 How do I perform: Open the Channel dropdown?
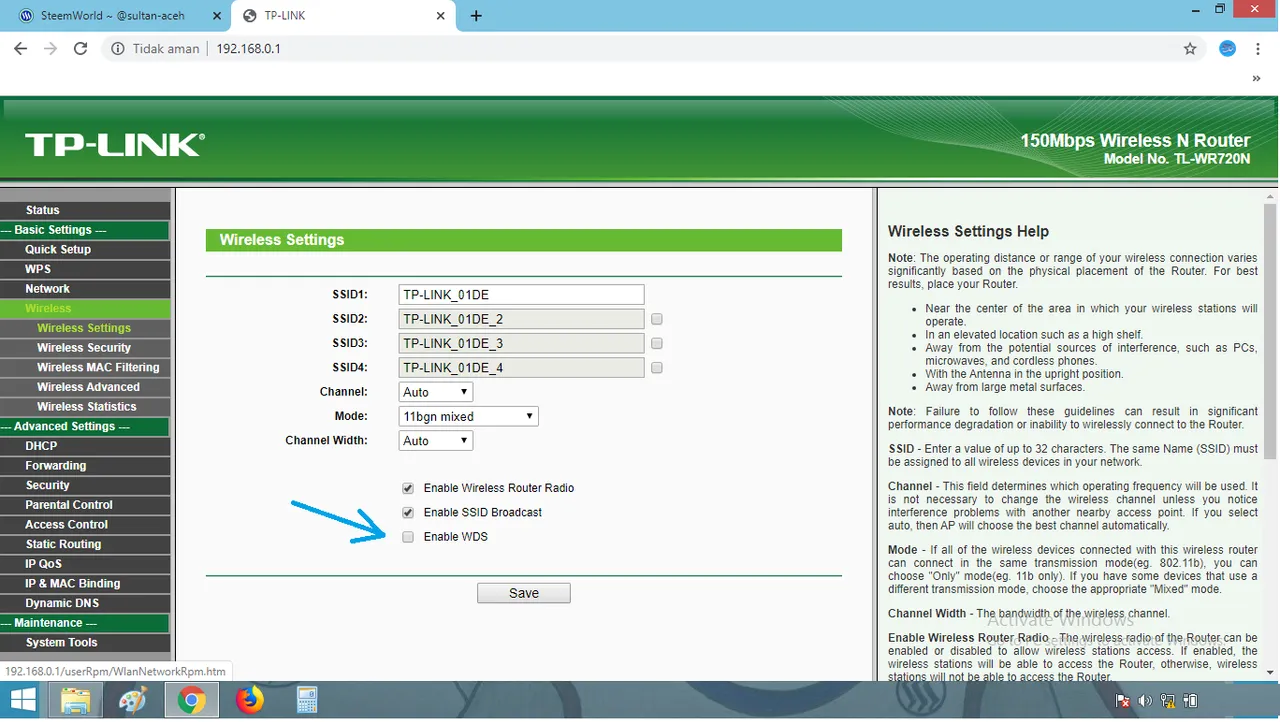(435, 392)
